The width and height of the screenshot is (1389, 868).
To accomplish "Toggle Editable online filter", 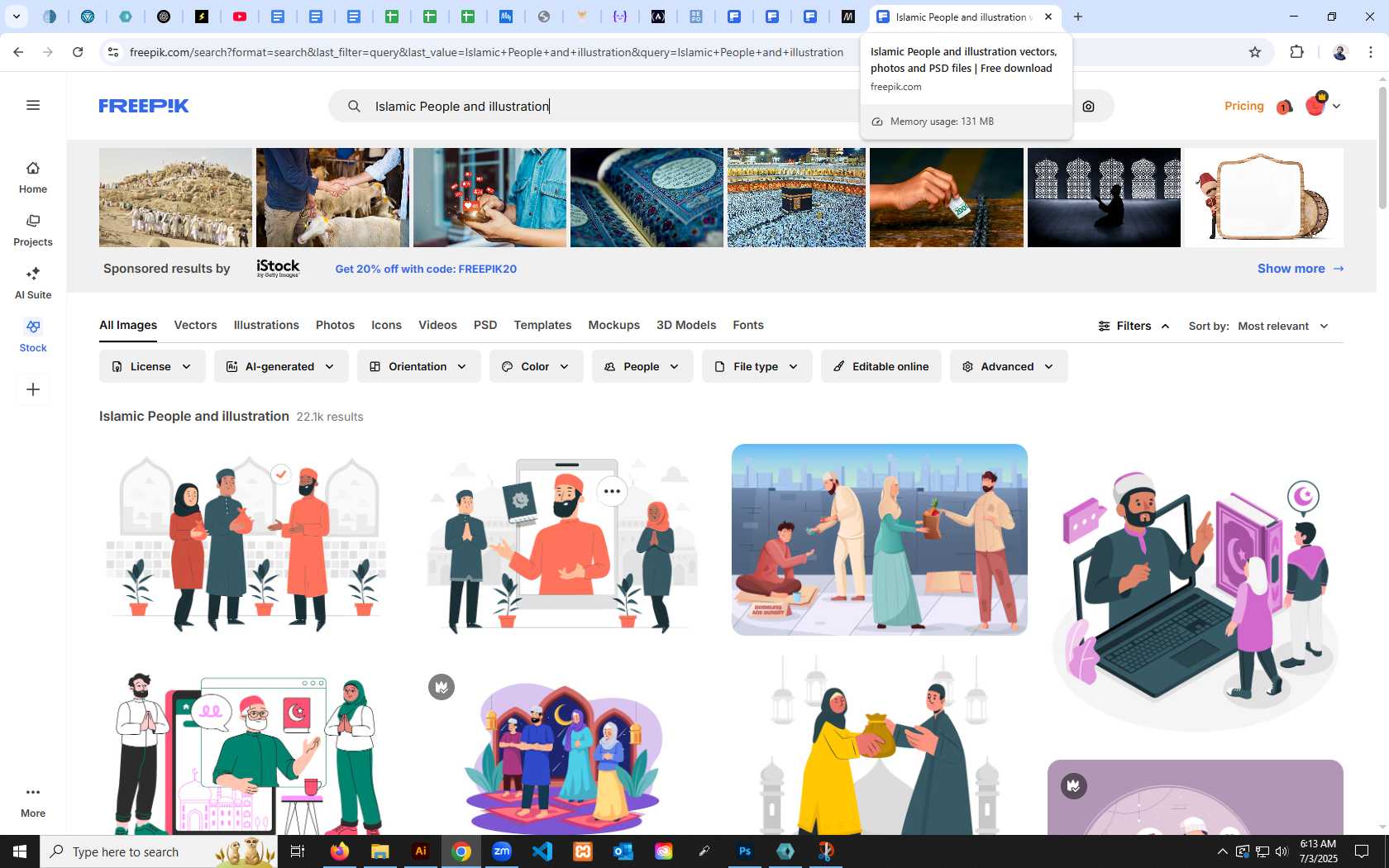I will (x=881, y=366).
